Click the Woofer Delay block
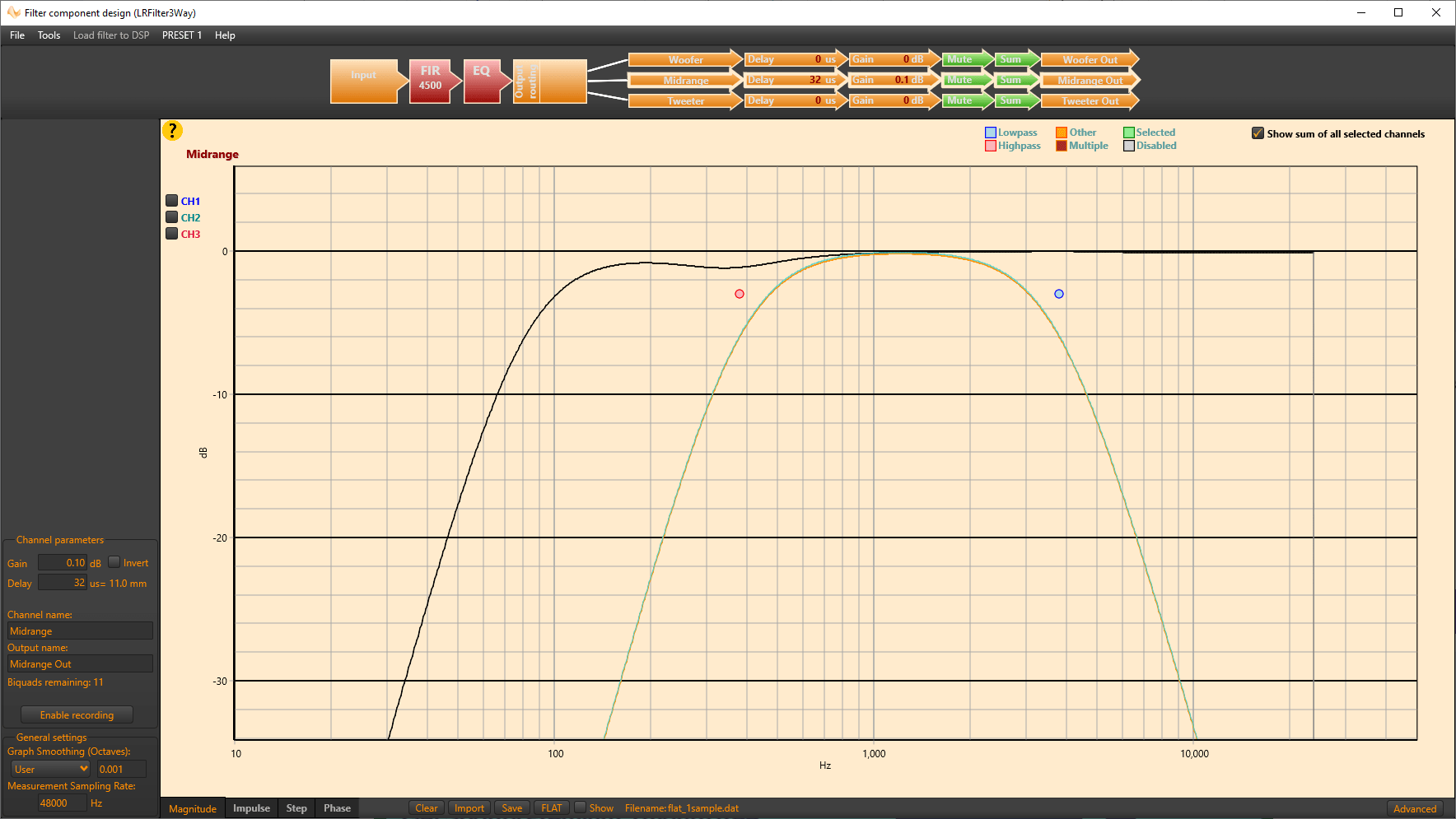Image resolution: width=1456 pixels, height=819 pixels. [796, 59]
